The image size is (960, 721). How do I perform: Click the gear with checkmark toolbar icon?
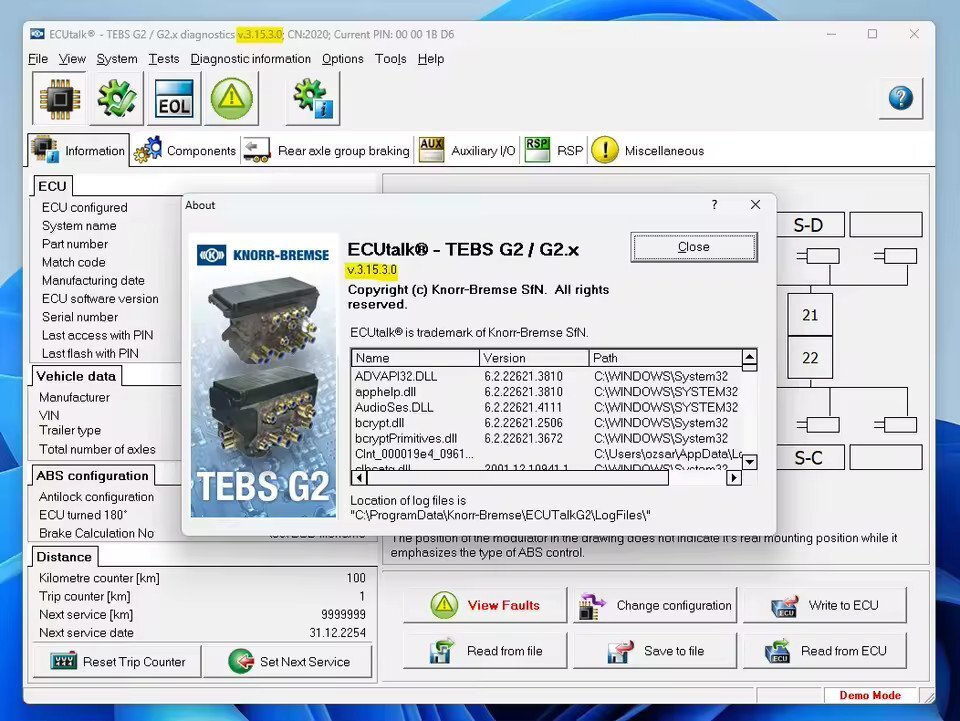click(115, 98)
